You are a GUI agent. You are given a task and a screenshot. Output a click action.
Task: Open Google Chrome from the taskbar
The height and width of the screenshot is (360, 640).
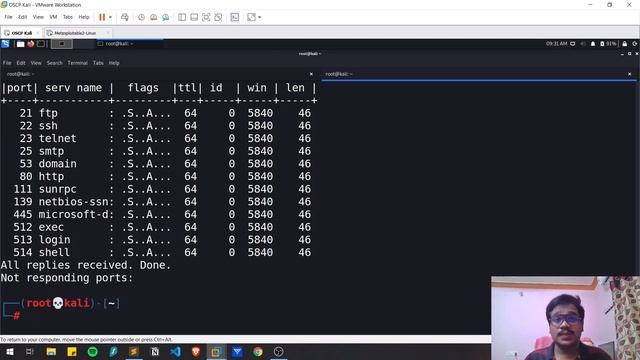click(x=258, y=351)
